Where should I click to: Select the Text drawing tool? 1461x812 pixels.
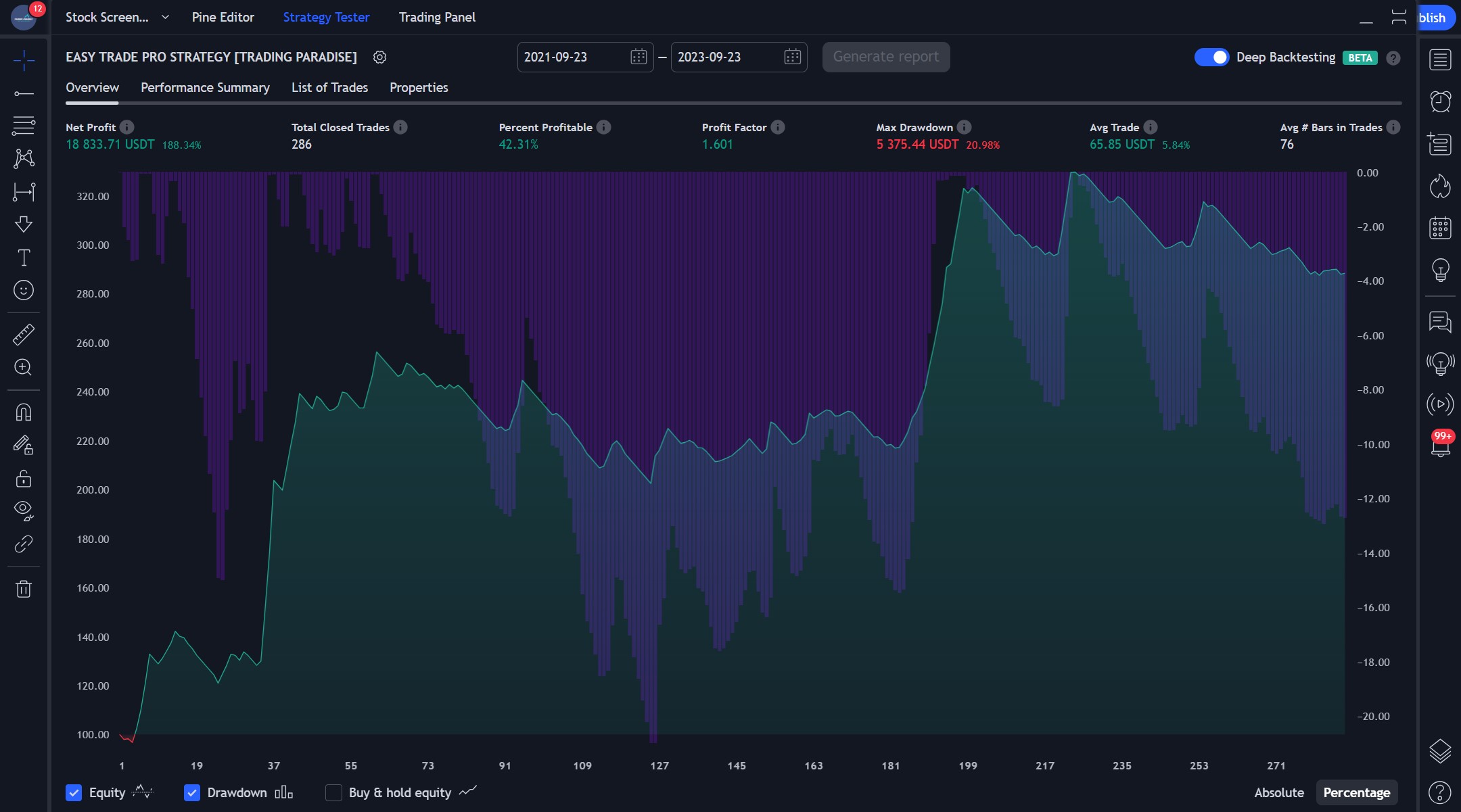coord(24,258)
